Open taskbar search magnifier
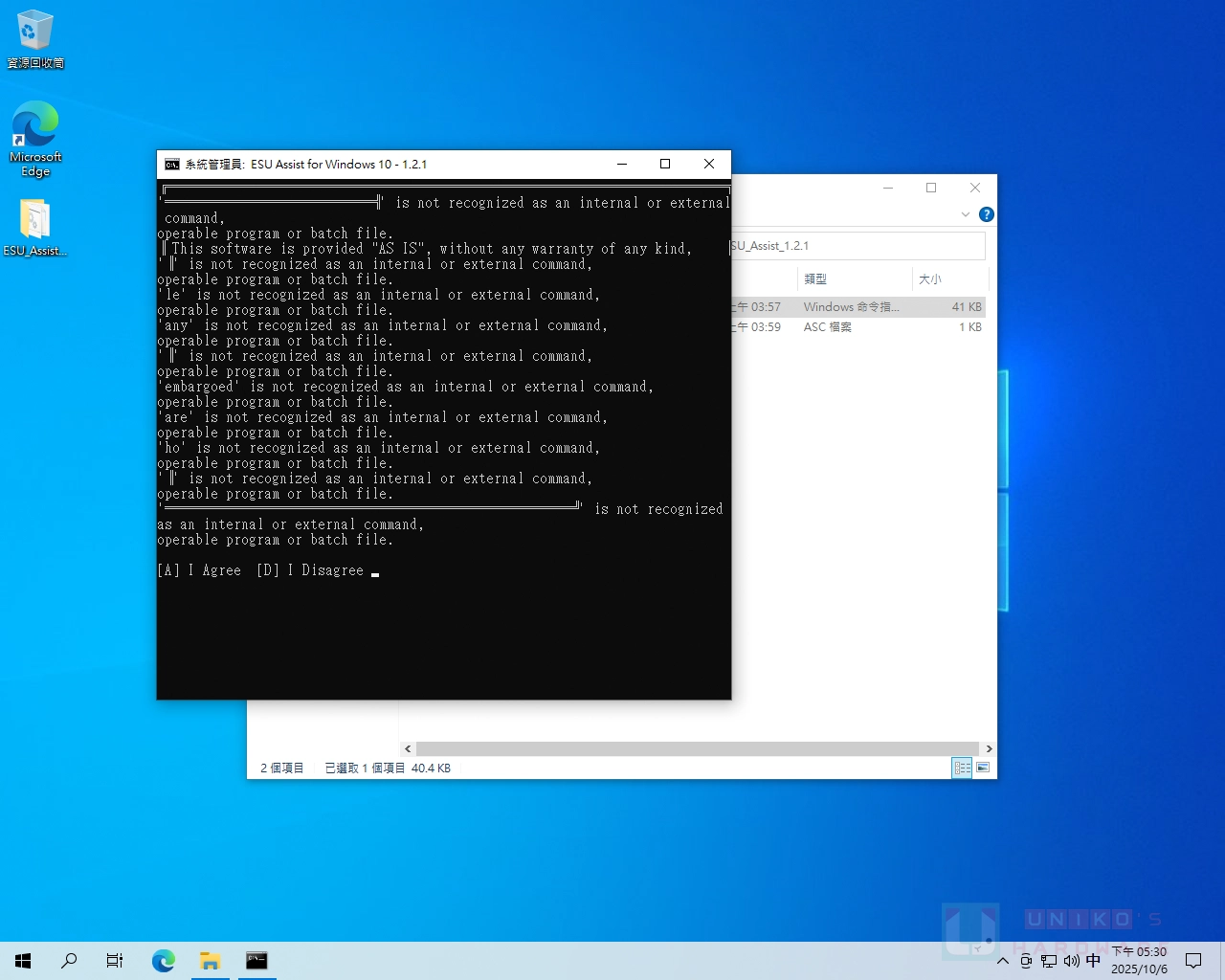Screen dimensions: 1225x980 [69, 961]
